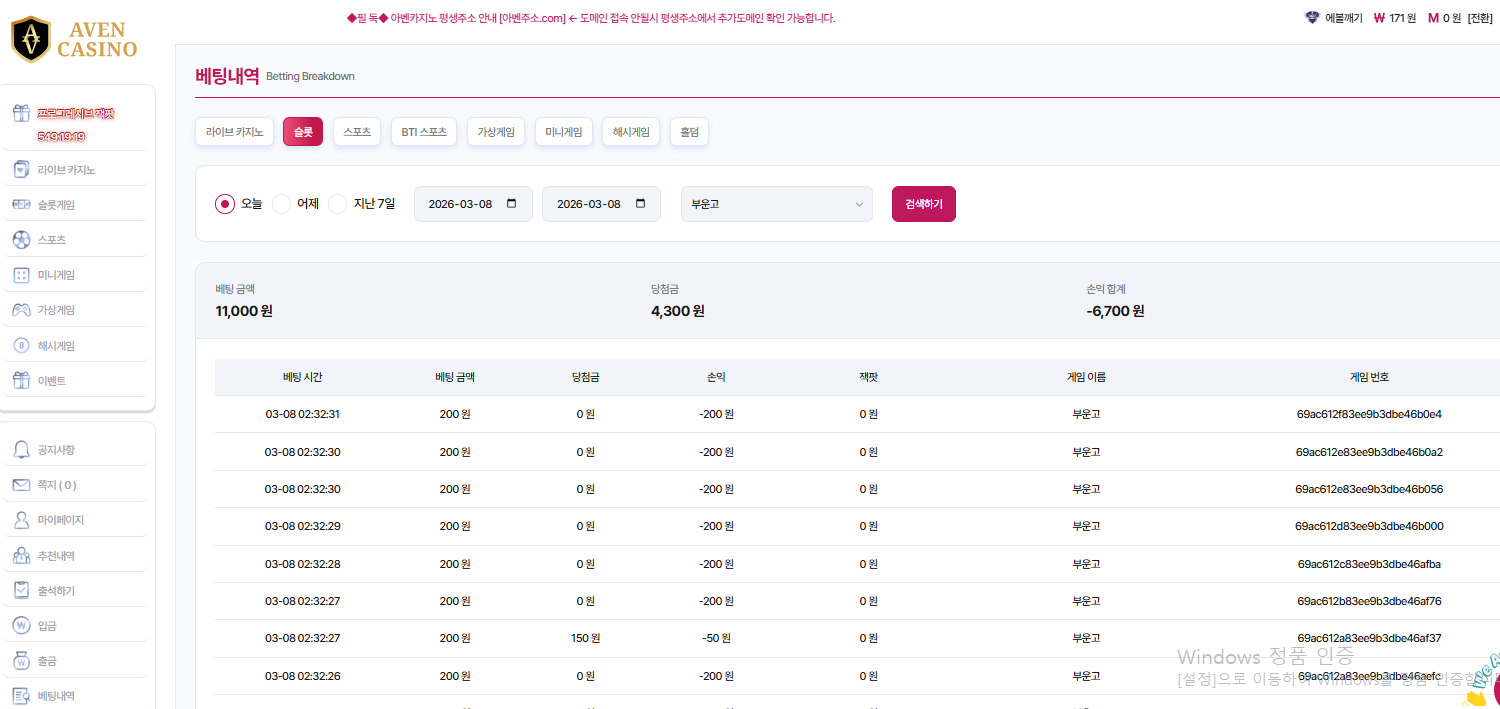Click the soccer ball sports icon
The width and height of the screenshot is (1500, 709).
[x=21, y=240]
